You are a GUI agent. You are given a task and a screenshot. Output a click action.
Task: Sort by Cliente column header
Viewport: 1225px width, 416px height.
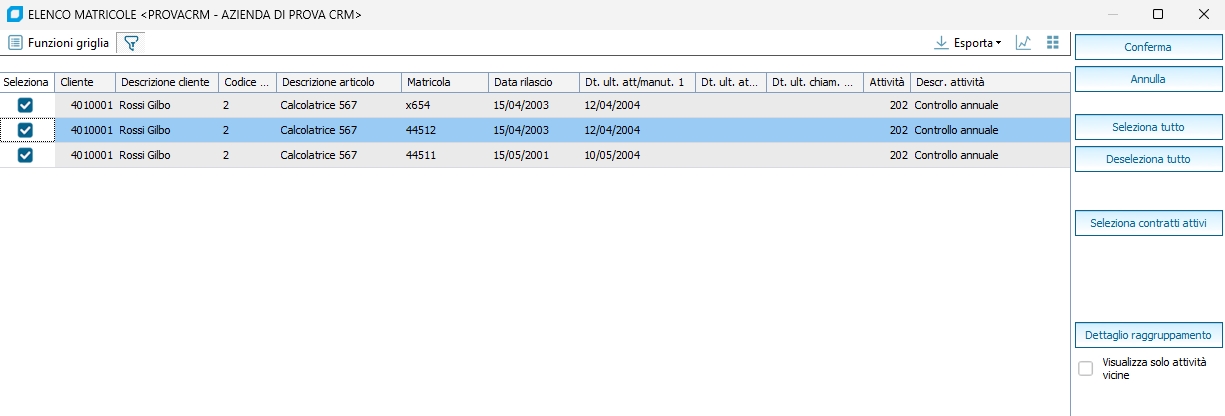click(x=85, y=82)
